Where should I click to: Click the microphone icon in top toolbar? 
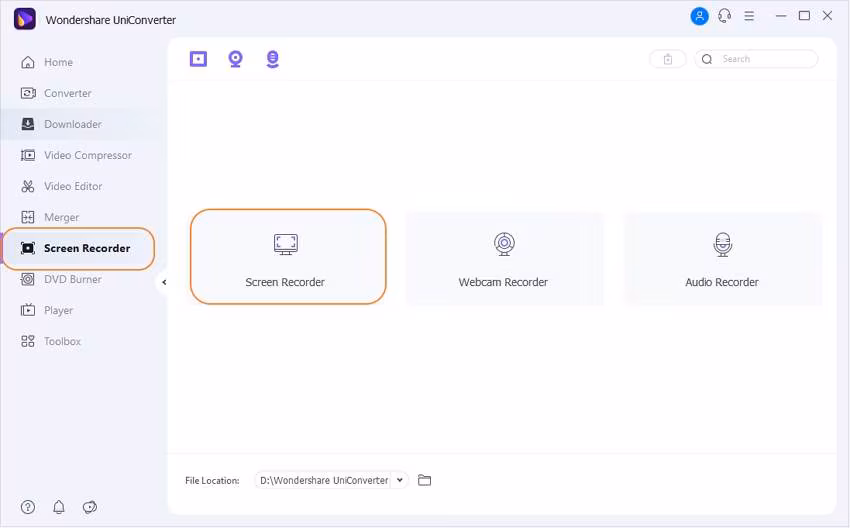coord(273,59)
